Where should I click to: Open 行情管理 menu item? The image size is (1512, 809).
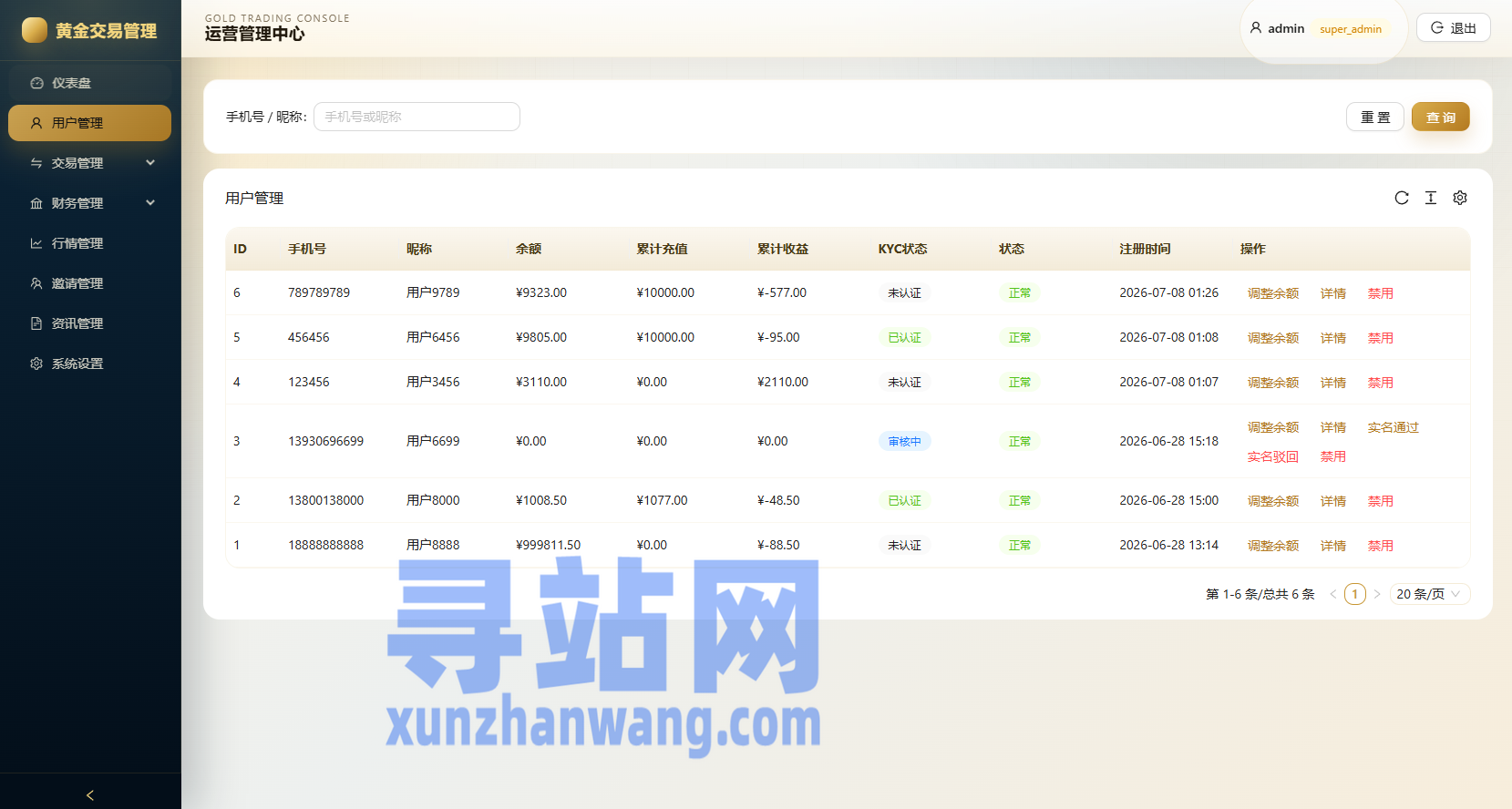[89, 243]
